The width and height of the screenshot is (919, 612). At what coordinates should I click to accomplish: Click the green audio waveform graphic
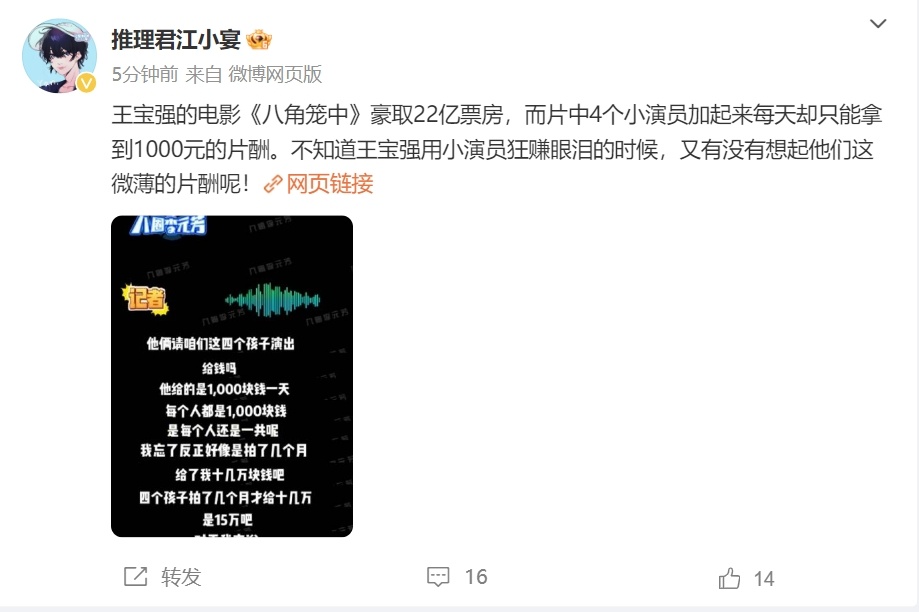pos(273,300)
